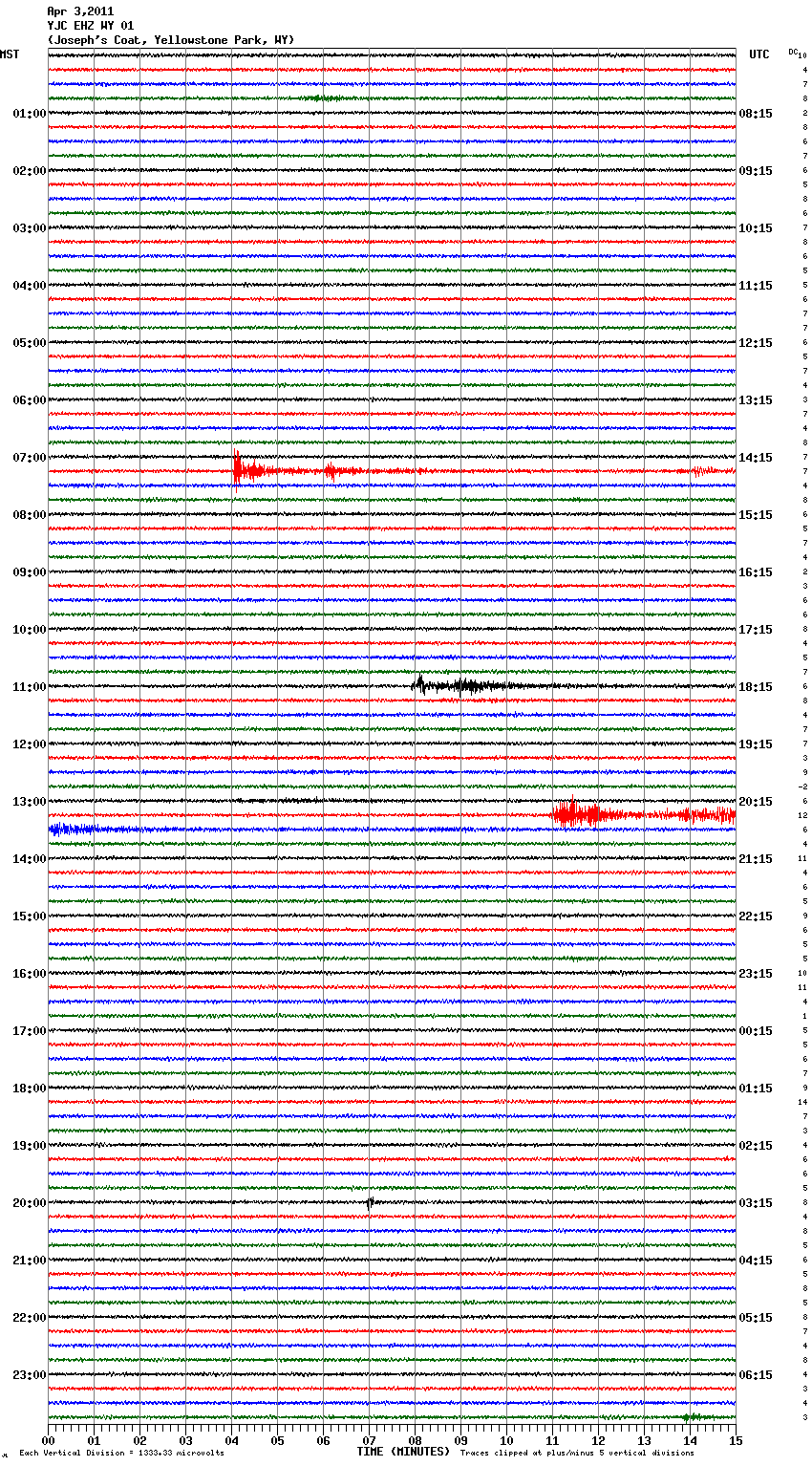The image size is (812, 1466).
Task: Select the 20:00 MST hour label
Action: 29,1203
